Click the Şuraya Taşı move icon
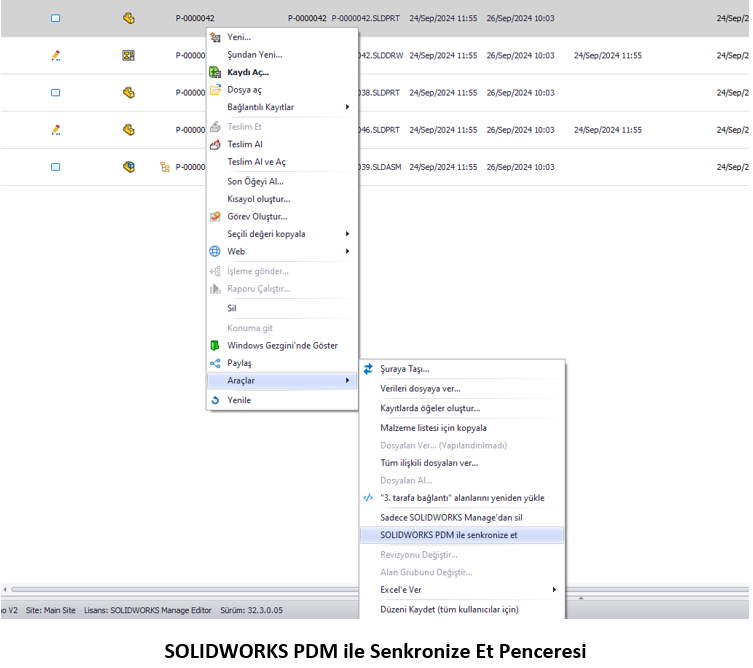This screenshot has height=668, width=753. coord(368,369)
